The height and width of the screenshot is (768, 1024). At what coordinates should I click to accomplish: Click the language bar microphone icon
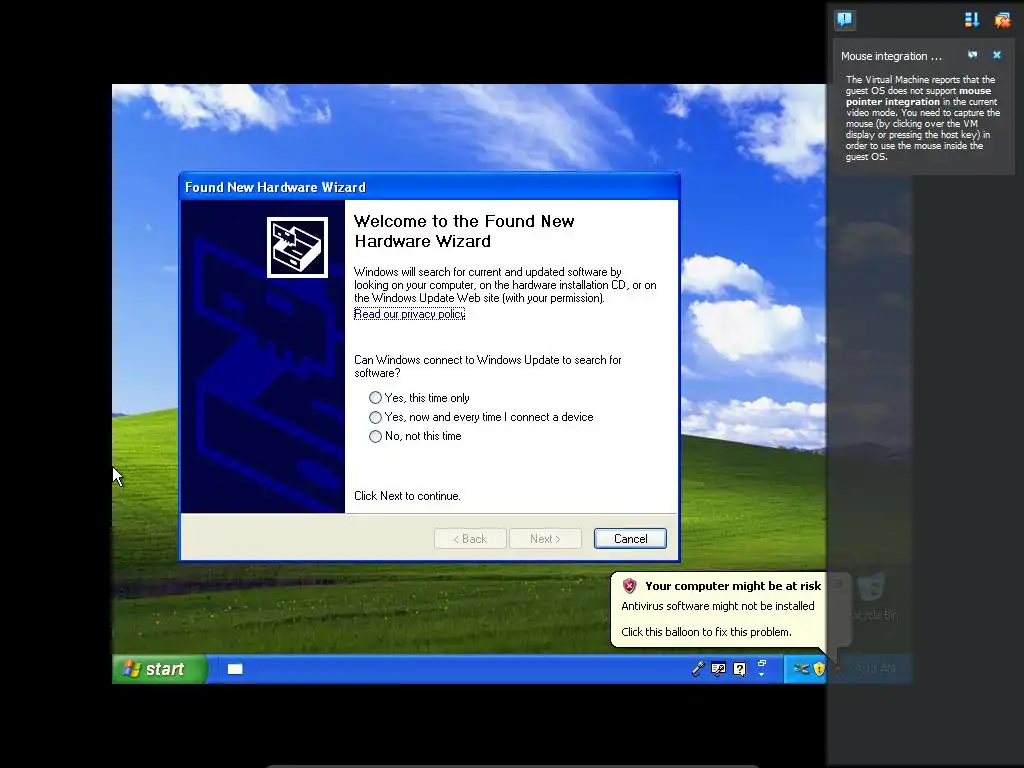tap(697, 668)
